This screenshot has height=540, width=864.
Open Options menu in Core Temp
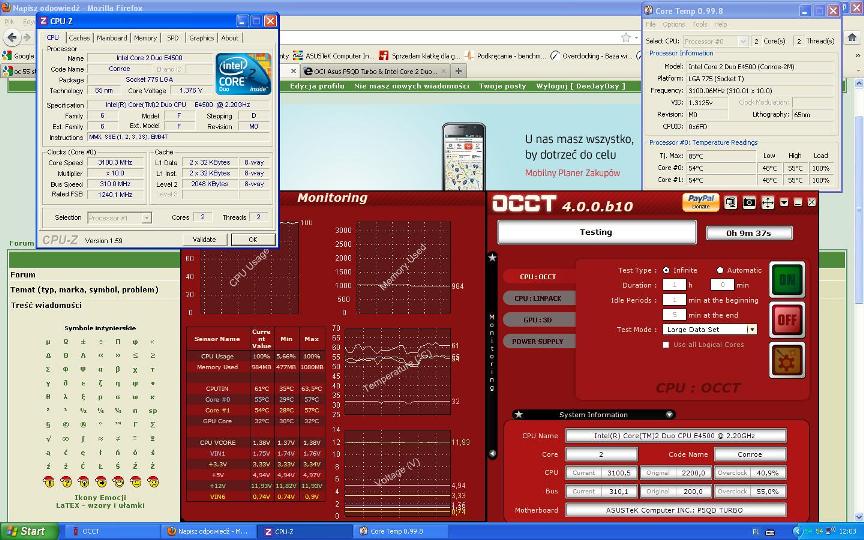pyautogui.click(x=674, y=25)
